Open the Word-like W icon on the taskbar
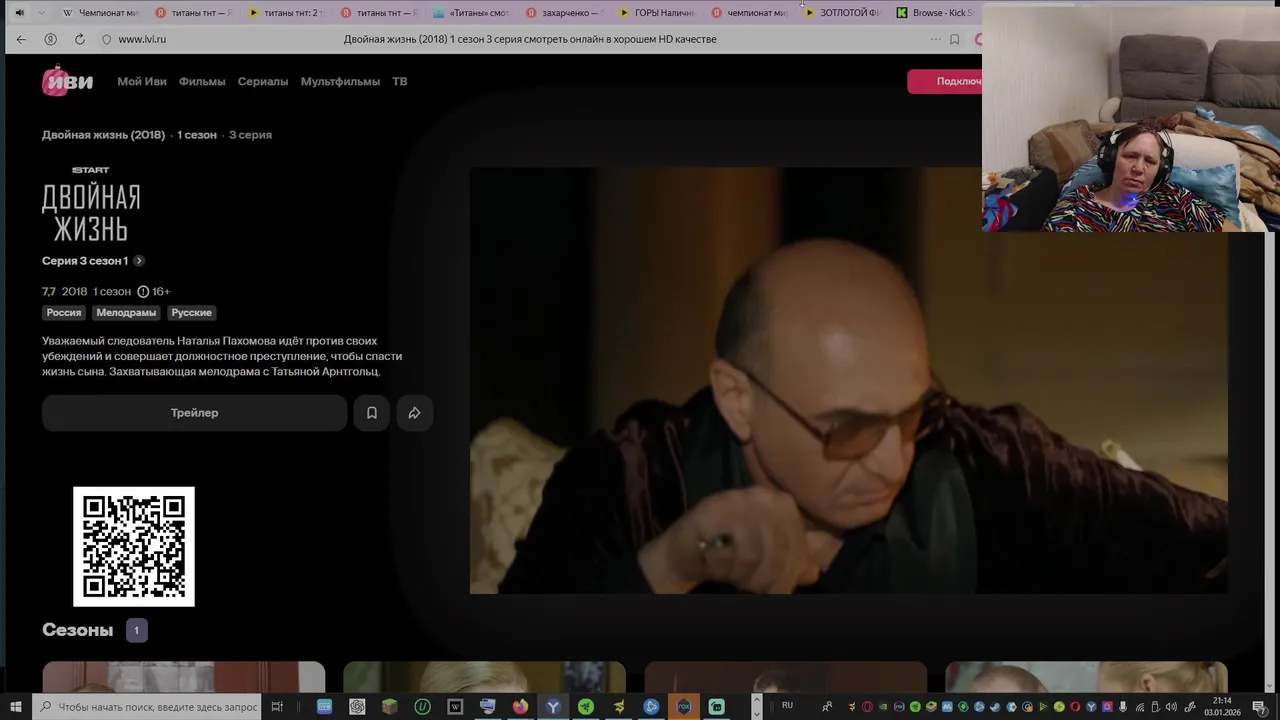Viewport: 1280px width, 720px height. (455, 707)
